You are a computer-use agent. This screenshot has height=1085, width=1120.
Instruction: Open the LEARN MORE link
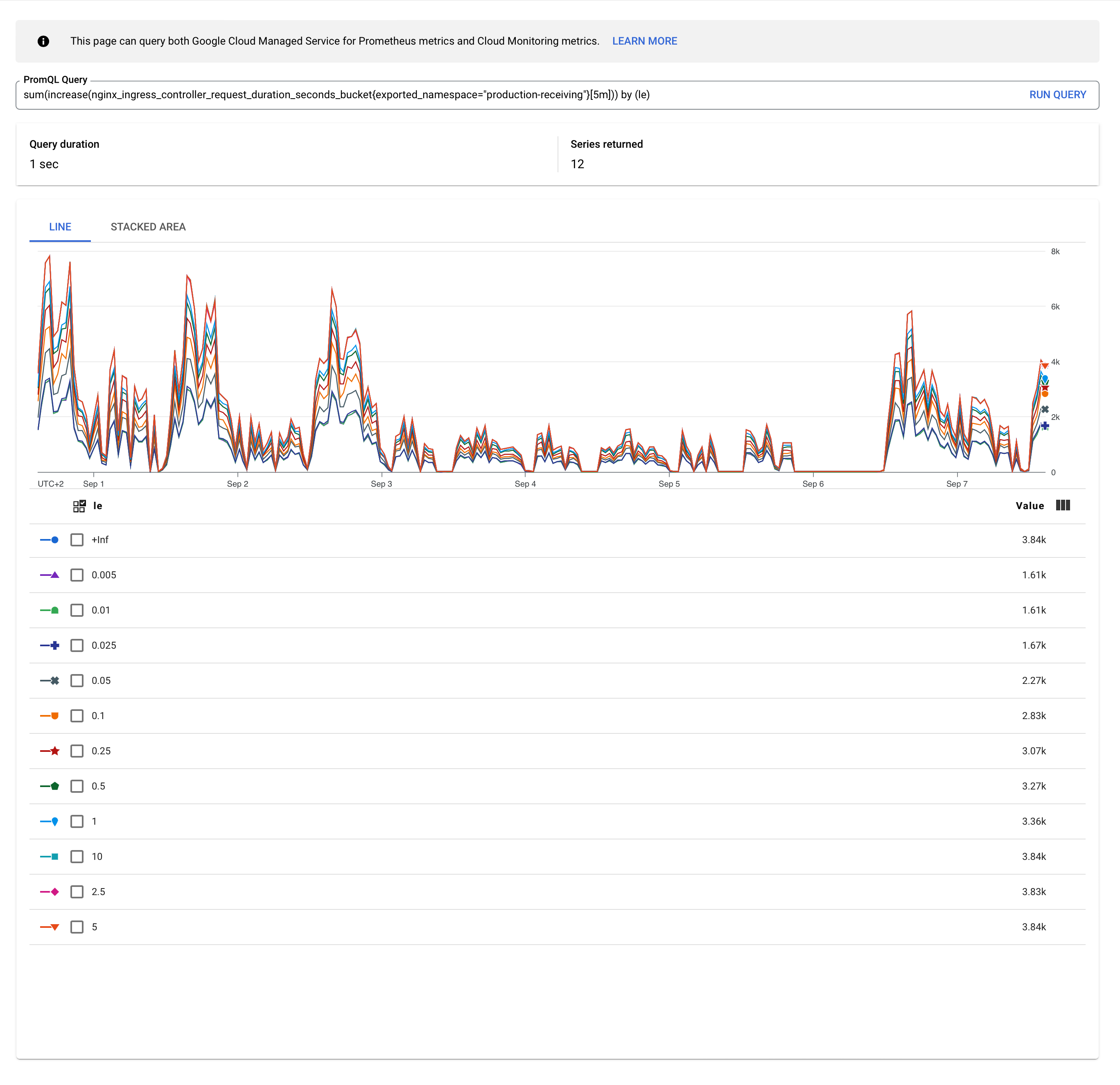645,41
